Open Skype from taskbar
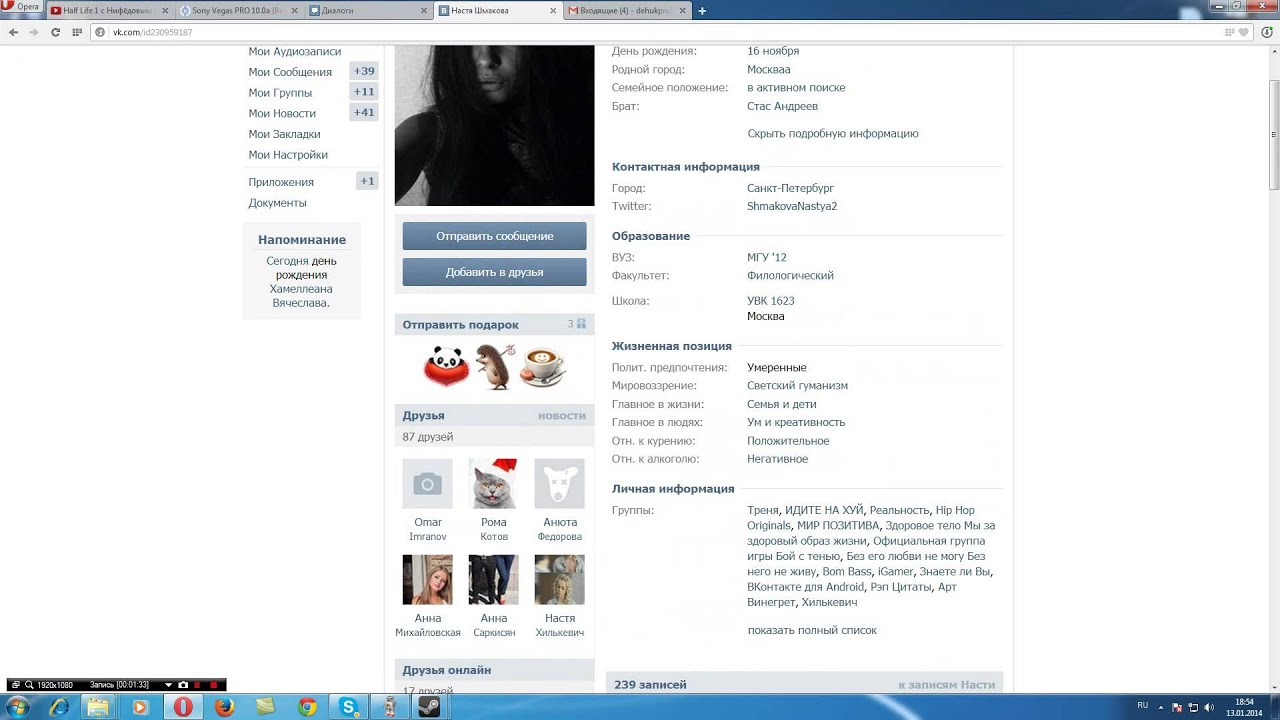Viewport: 1280px width, 720px height. [x=349, y=707]
